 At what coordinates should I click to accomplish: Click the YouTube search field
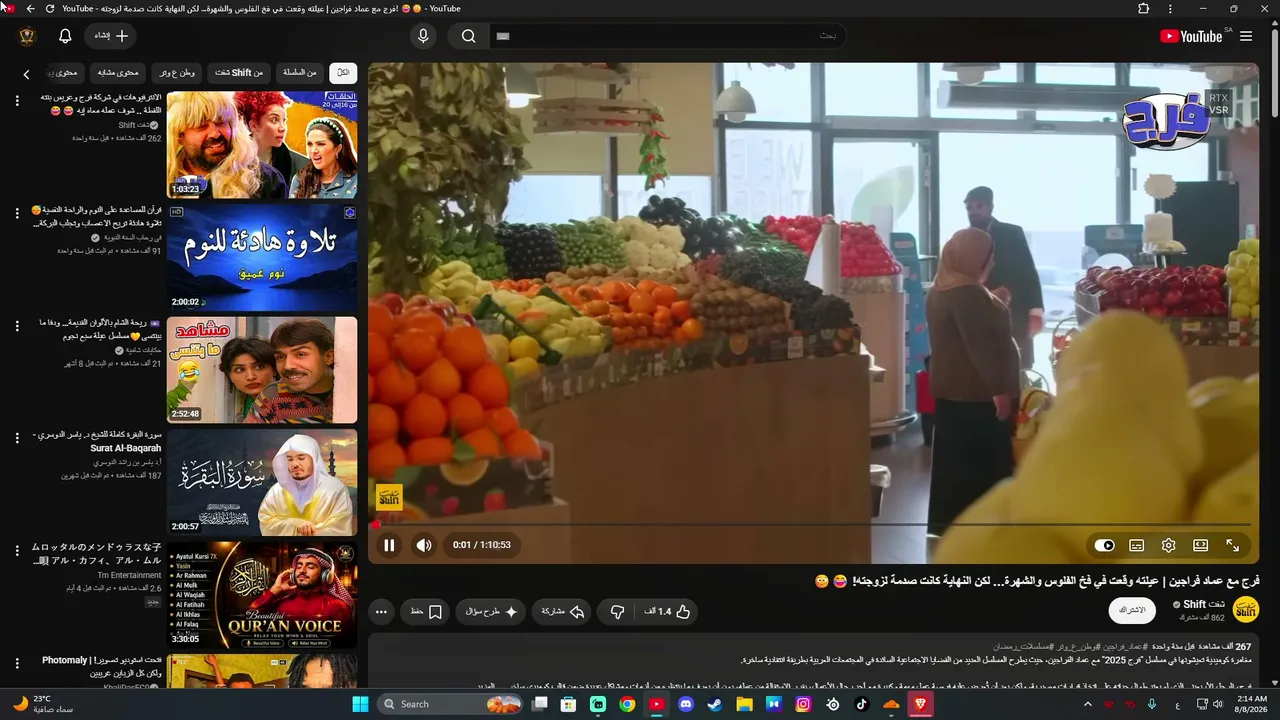point(668,36)
